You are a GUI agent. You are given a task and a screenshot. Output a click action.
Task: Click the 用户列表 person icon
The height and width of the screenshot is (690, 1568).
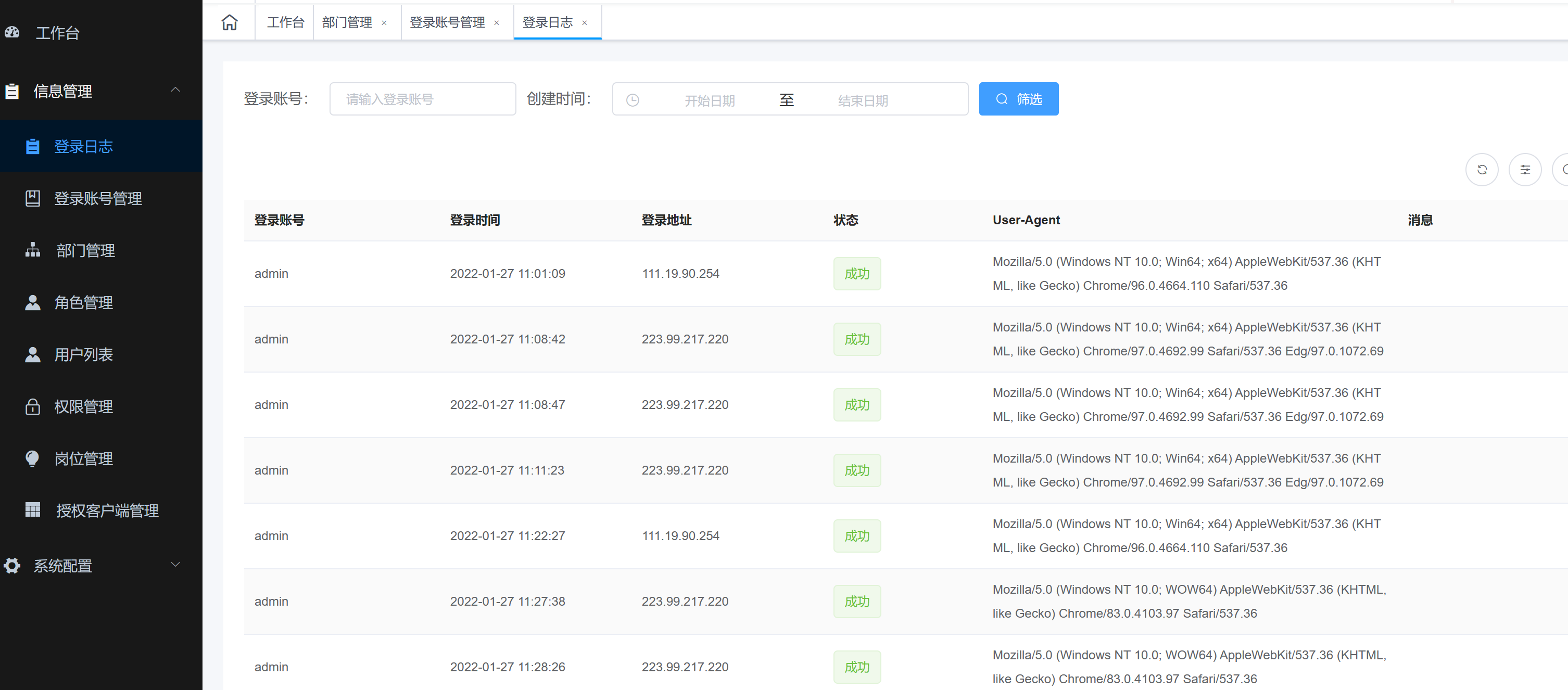(x=33, y=354)
